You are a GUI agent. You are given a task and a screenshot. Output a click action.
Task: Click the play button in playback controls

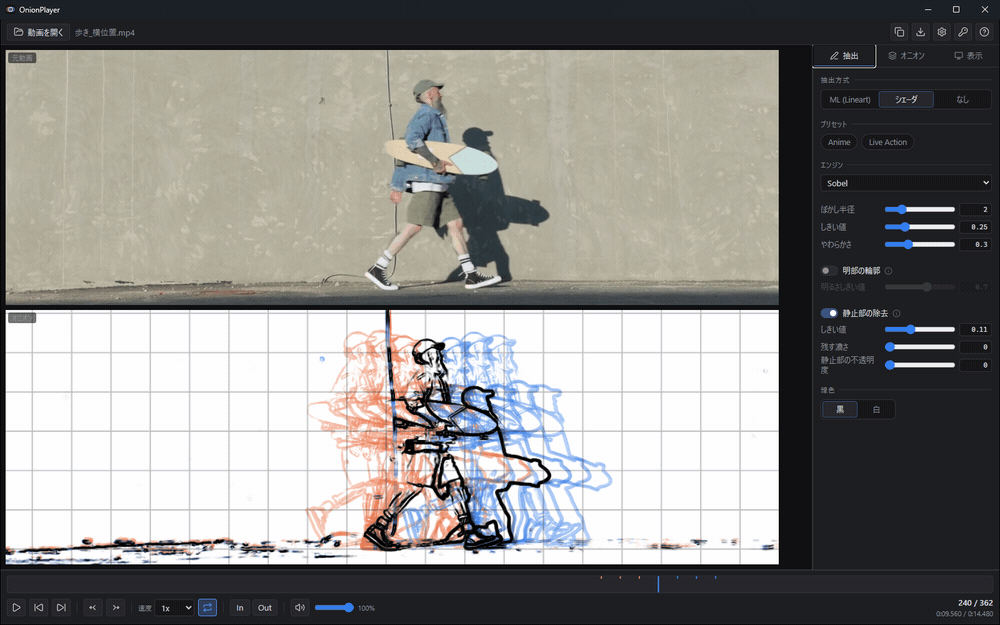point(17,608)
